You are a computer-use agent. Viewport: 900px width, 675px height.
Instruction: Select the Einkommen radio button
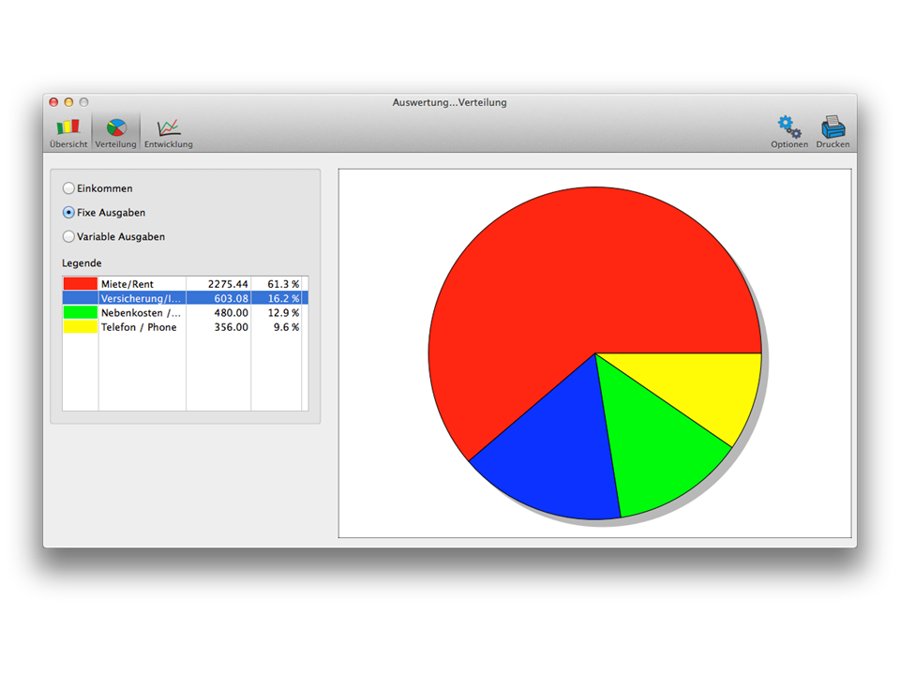pos(69,188)
